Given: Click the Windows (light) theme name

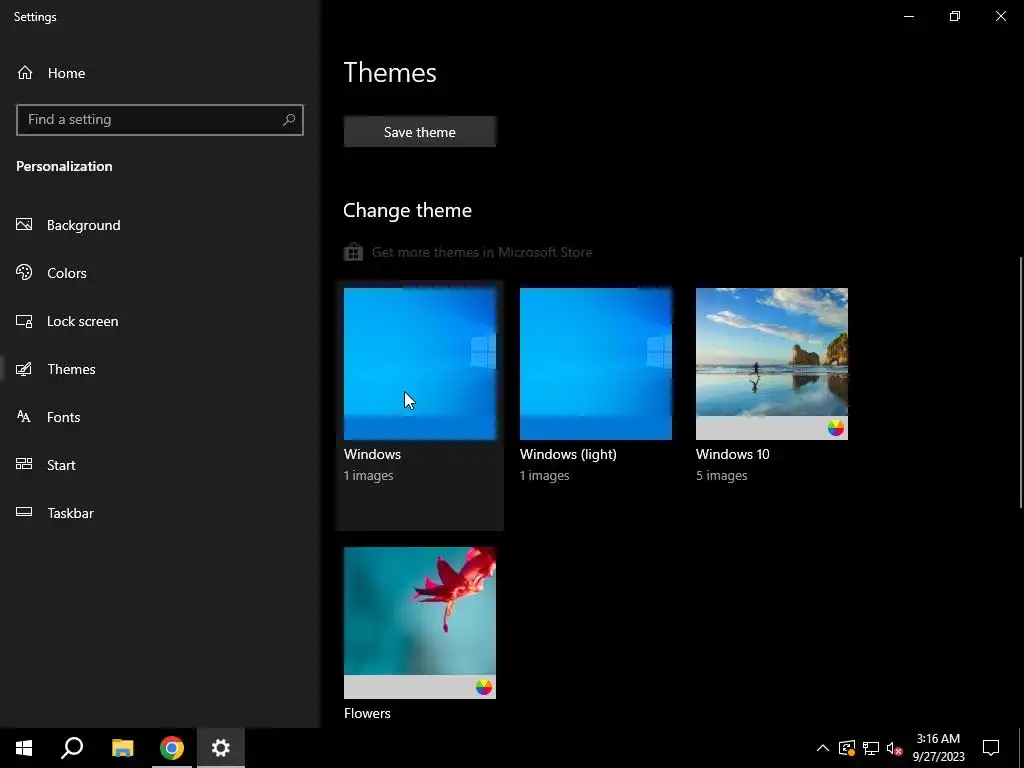Looking at the screenshot, I should pyautogui.click(x=568, y=454).
